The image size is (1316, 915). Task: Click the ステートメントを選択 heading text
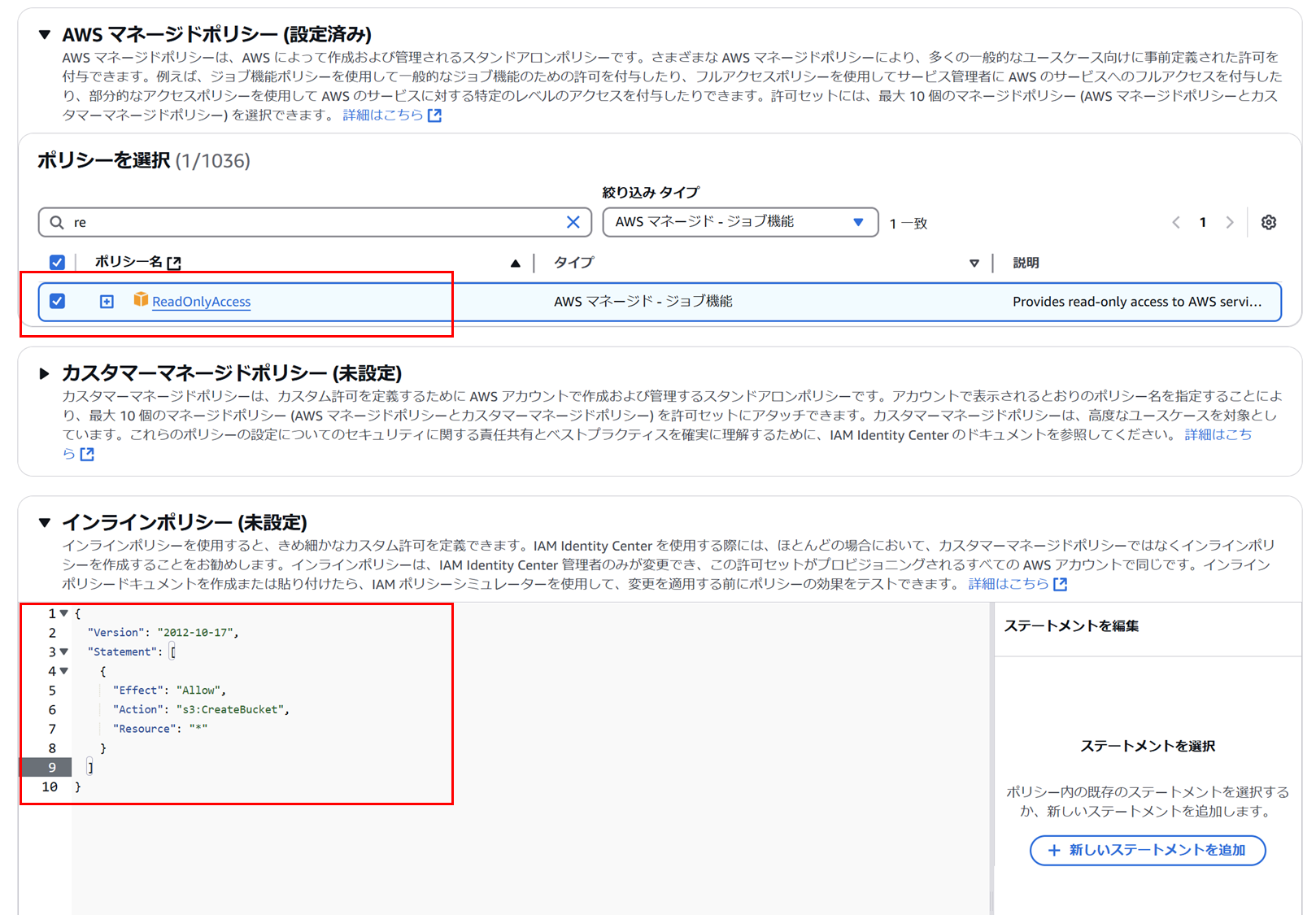click(x=1148, y=747)
